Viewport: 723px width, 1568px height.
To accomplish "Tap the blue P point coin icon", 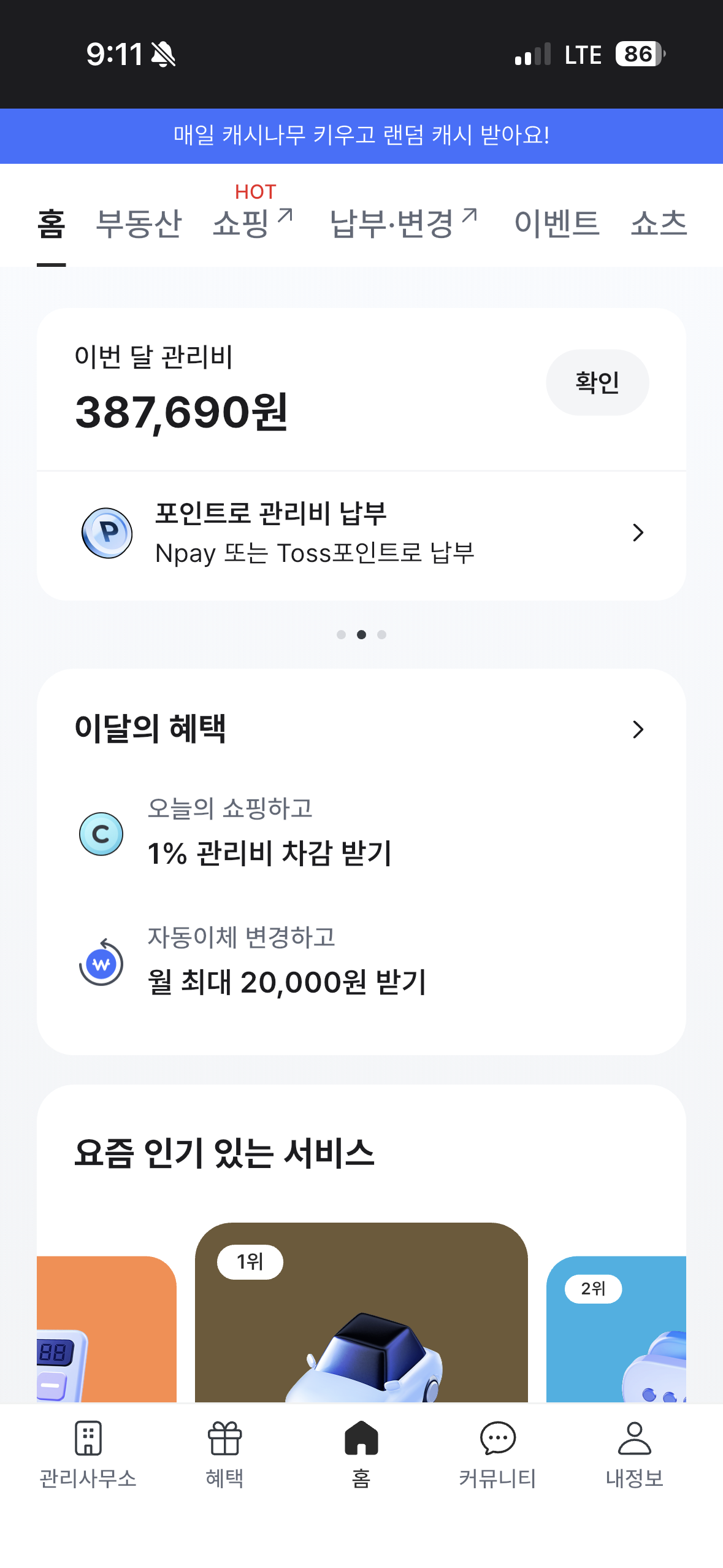I will point(107,532).
